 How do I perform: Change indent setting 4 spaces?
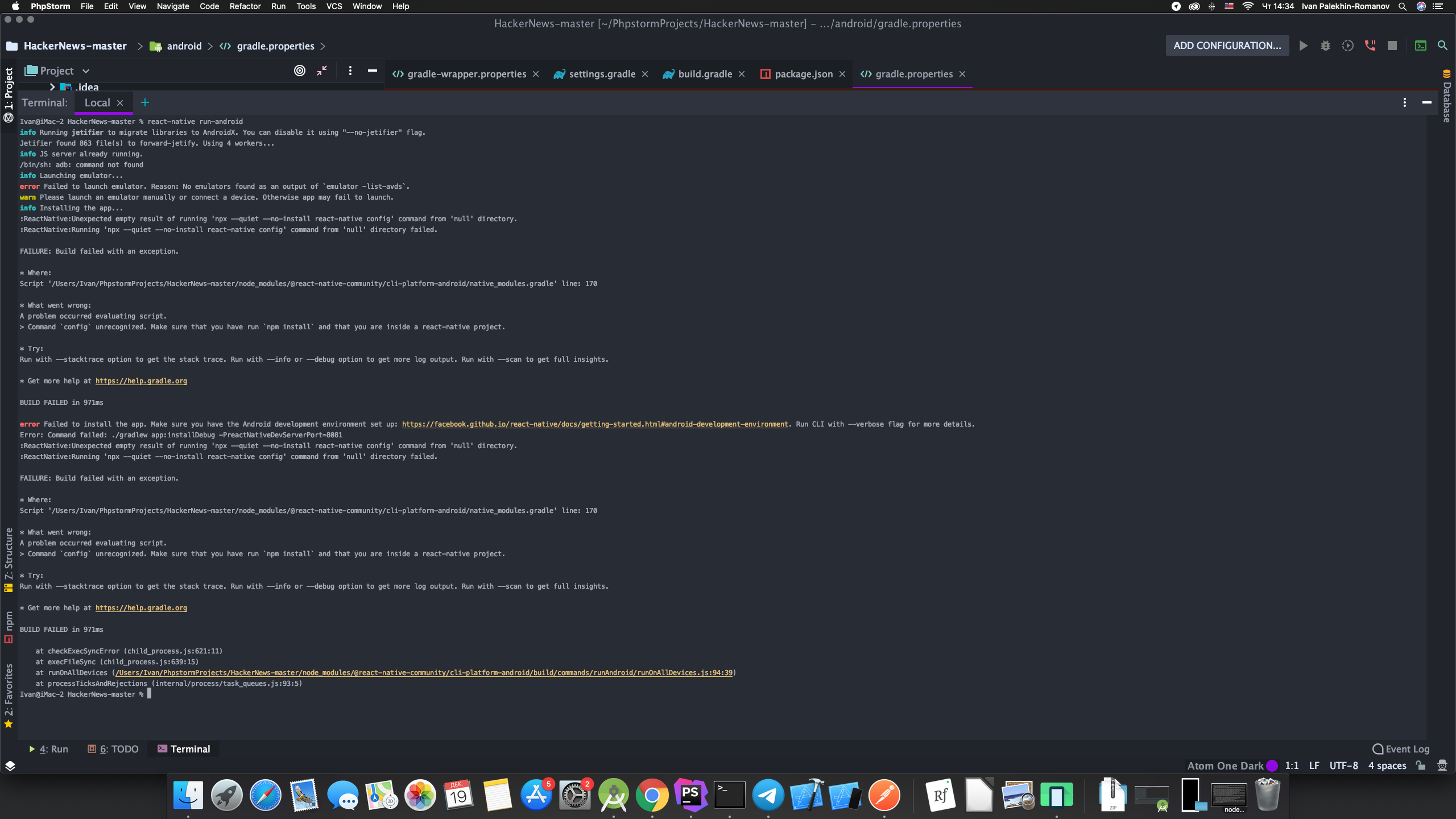coord(1387,766)
